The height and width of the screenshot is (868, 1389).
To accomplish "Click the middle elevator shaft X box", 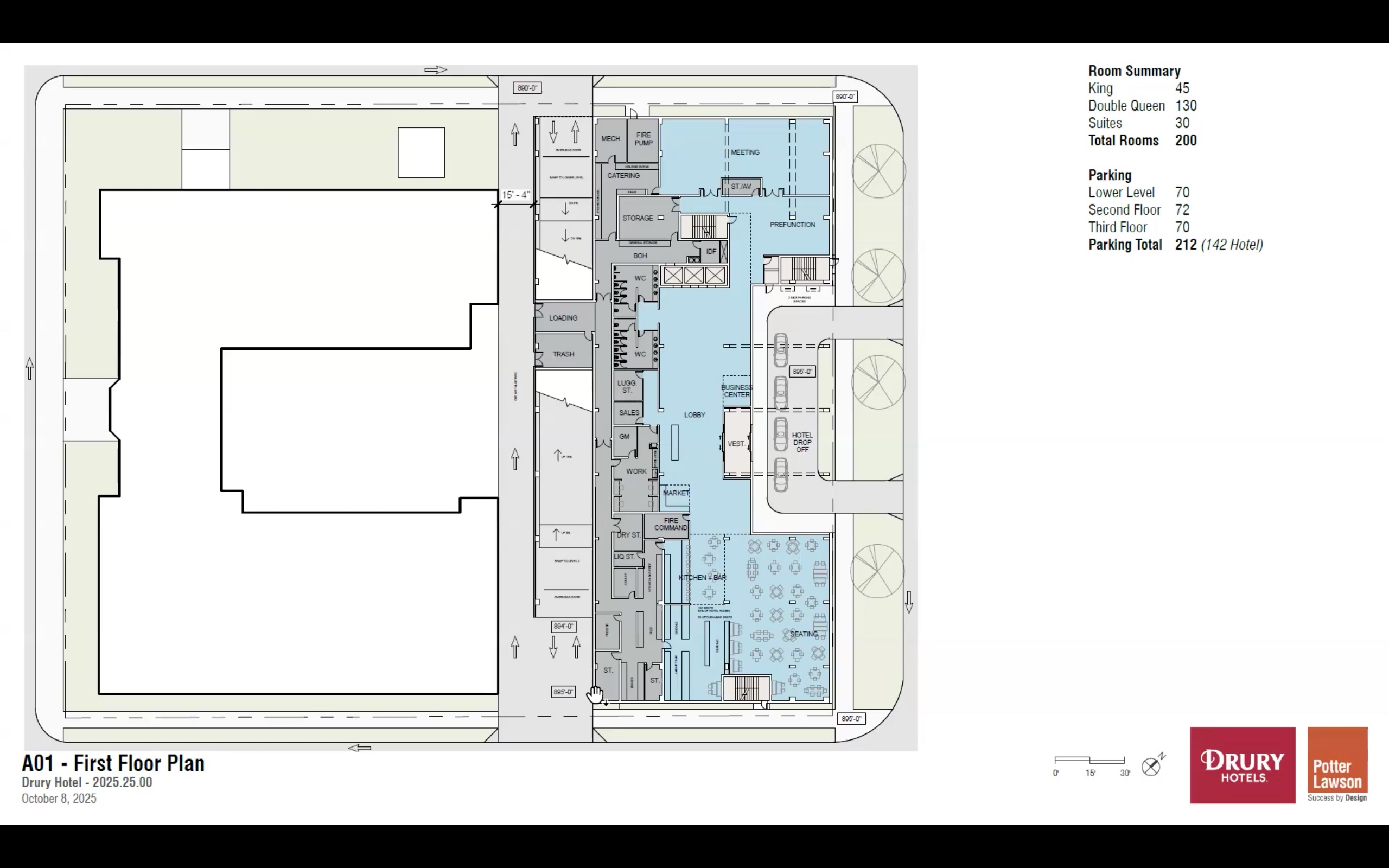I will tap(694, 276).
